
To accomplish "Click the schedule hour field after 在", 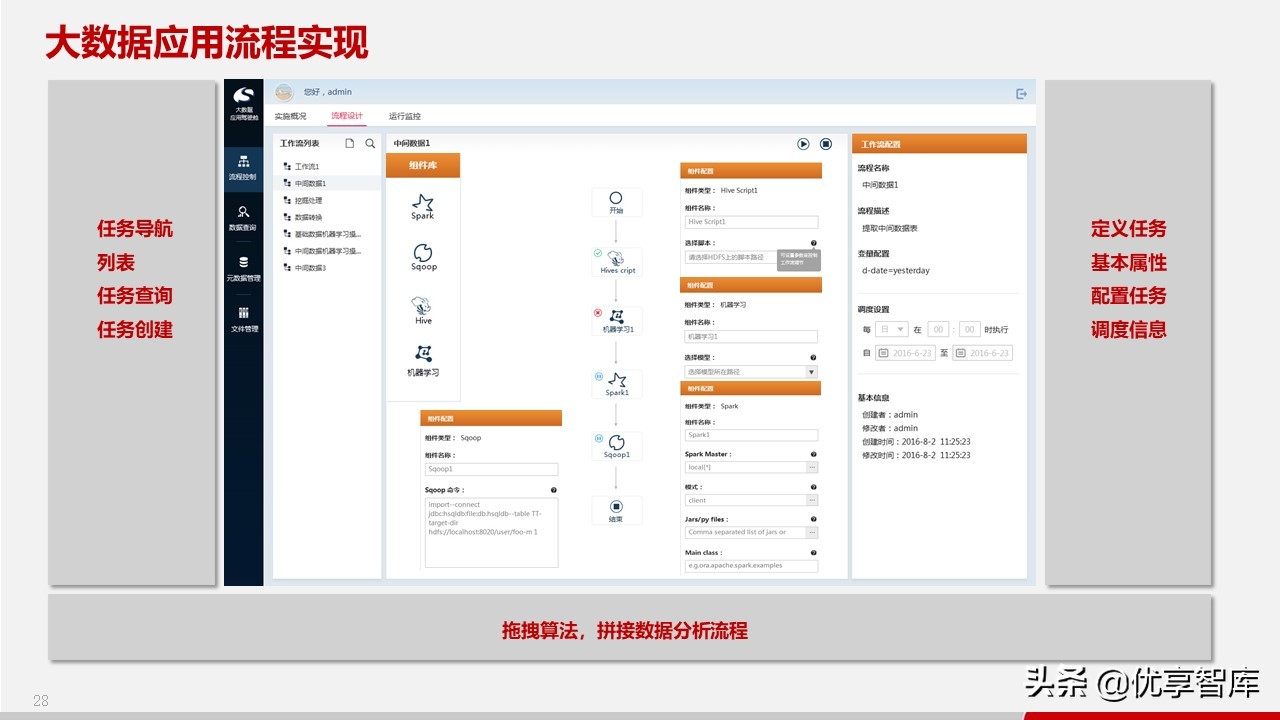I will (x=938, y=329).
